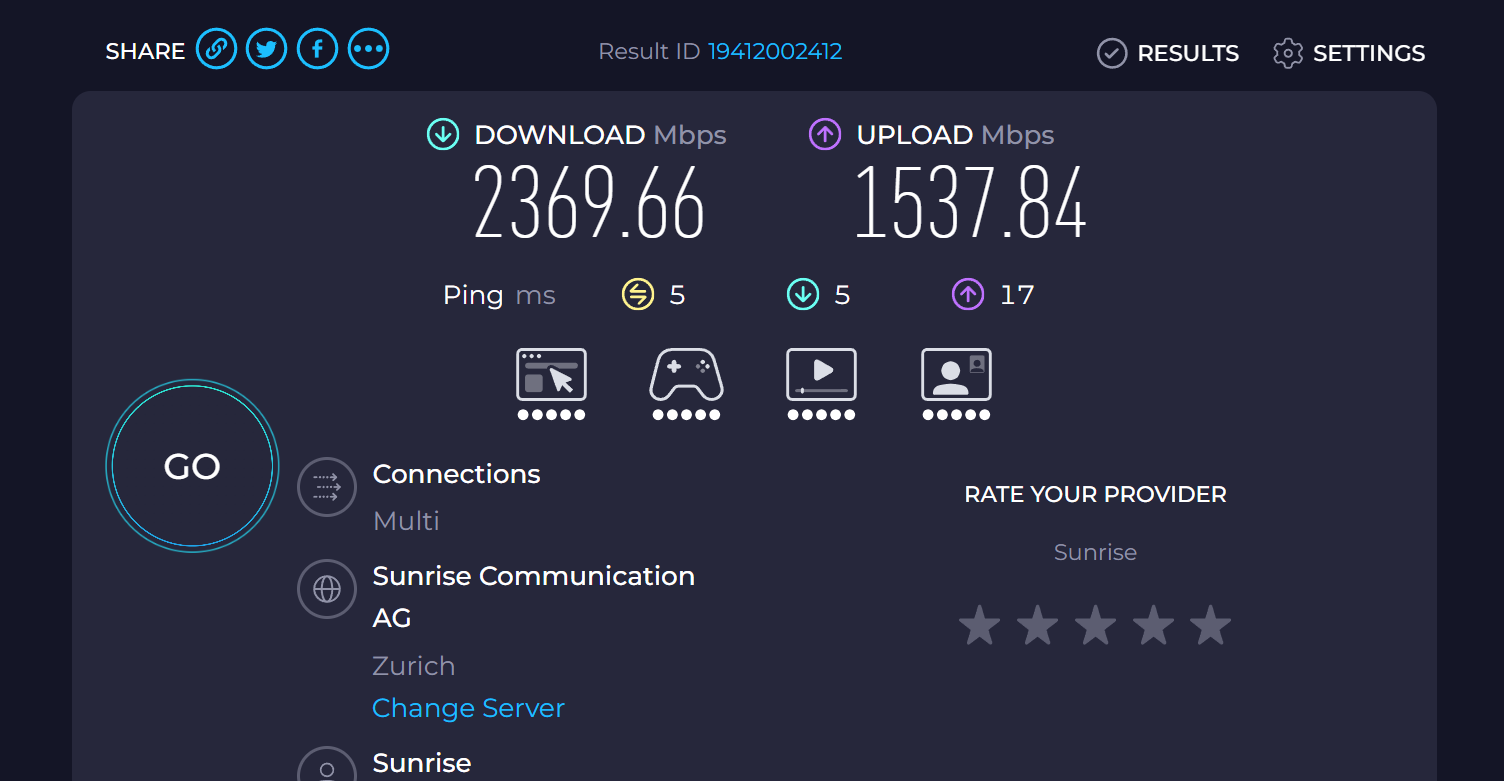Click the Sunrise ISP label at bottom
Image resolution: width=1504 pixels, height=781 pixels.
click(422, 763)
